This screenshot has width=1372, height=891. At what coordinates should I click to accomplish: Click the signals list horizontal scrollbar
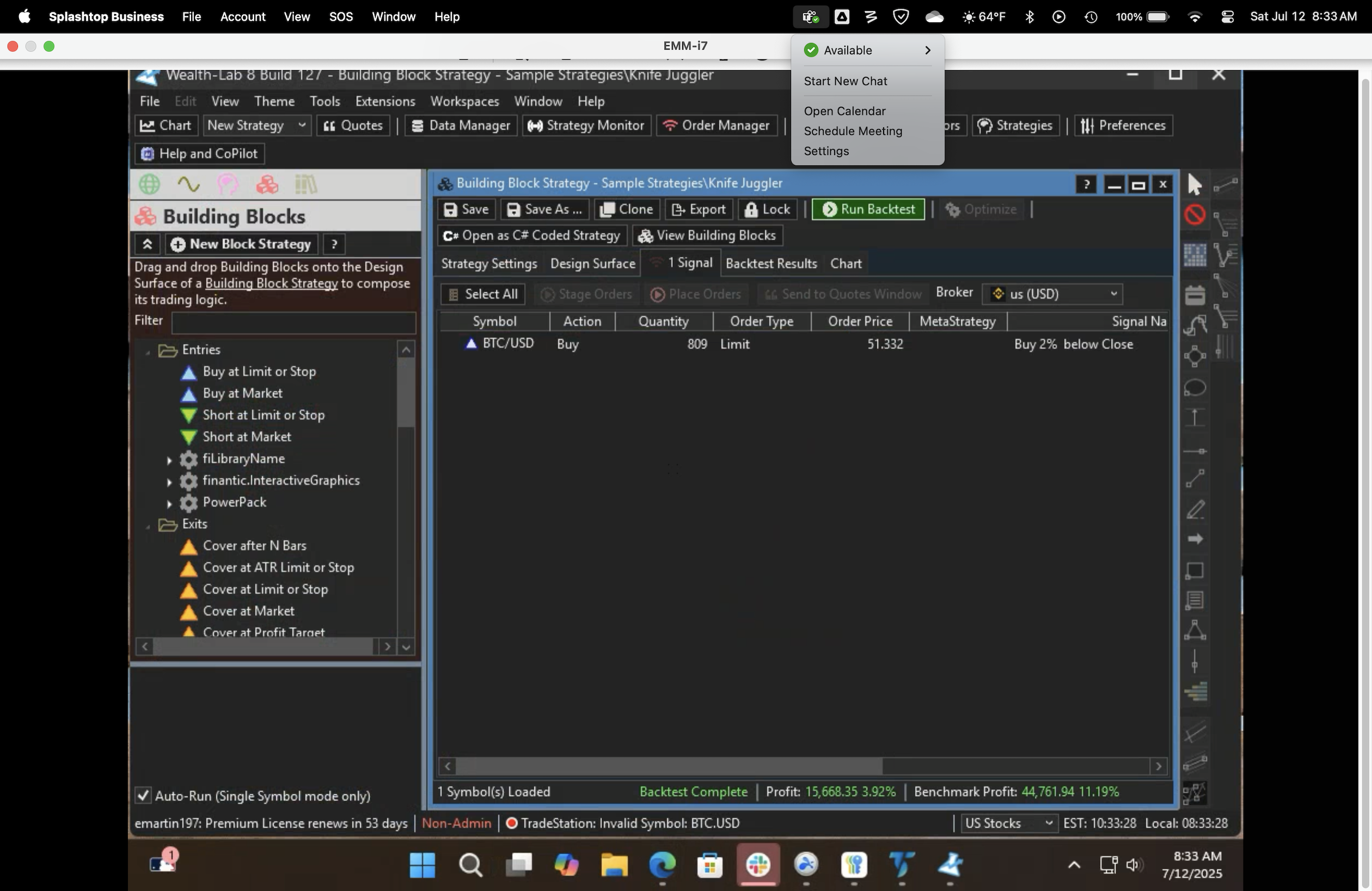(669, 766)
